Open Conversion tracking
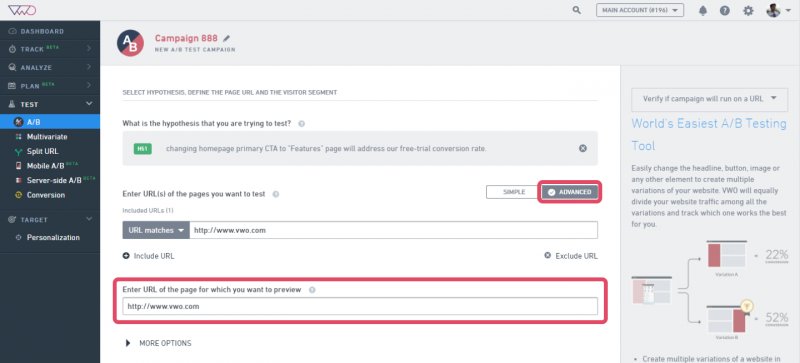The height and width of the screenshot is (363, 800). (x=45, y=195)
